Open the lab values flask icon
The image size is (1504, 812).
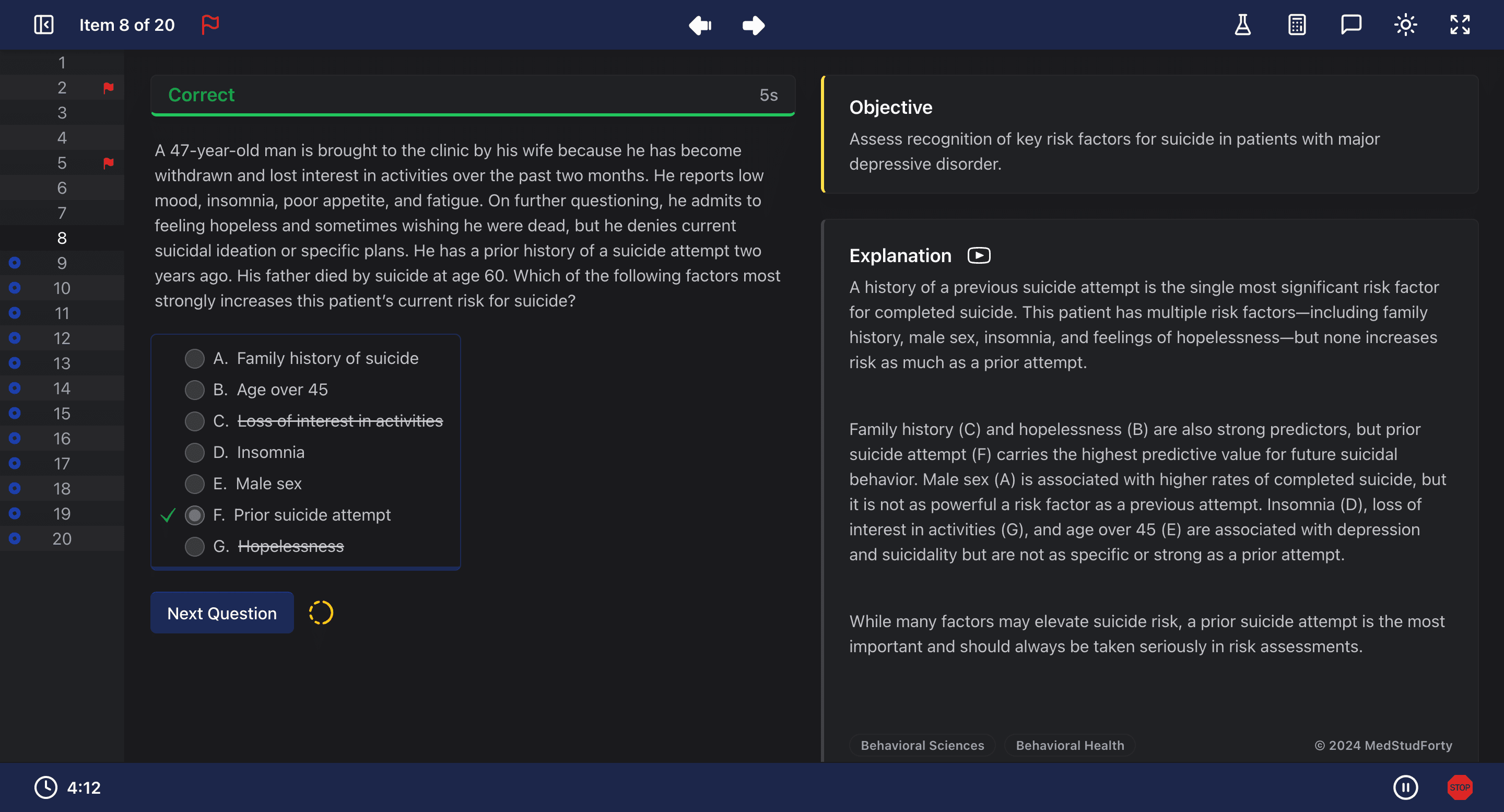coord(1242,25)
